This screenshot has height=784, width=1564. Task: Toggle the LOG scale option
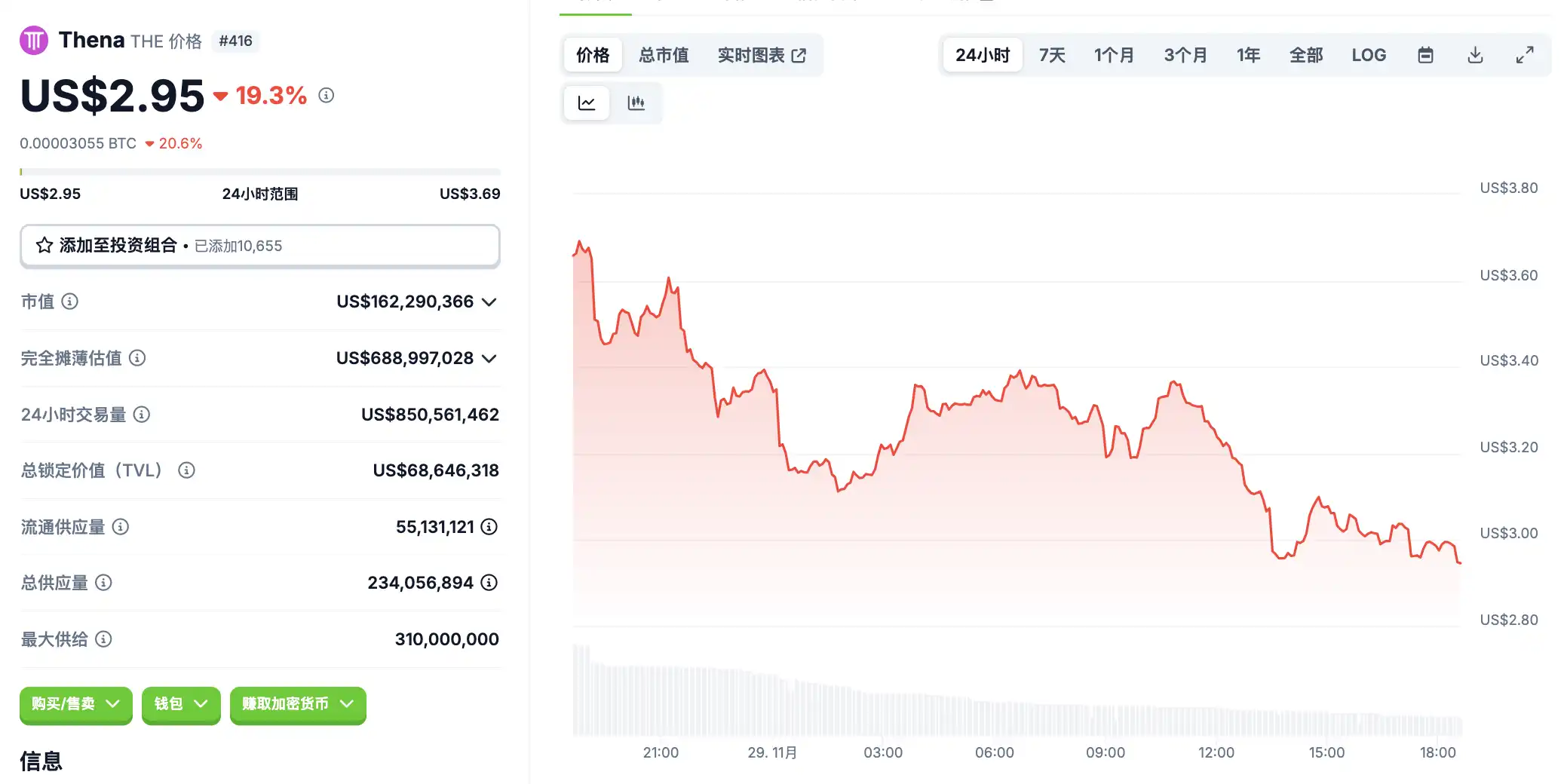pyautogui.click(x=1368, y=55)
